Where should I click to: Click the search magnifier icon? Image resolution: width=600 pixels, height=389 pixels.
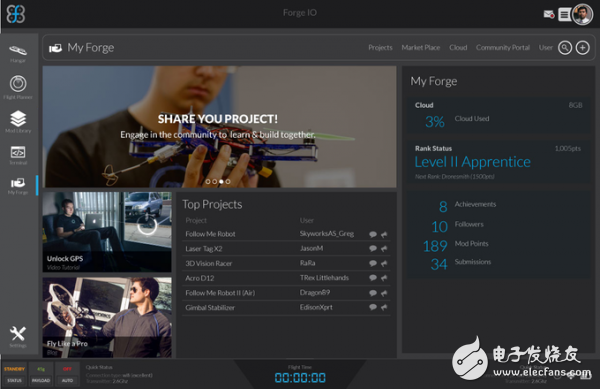(565, 48)
